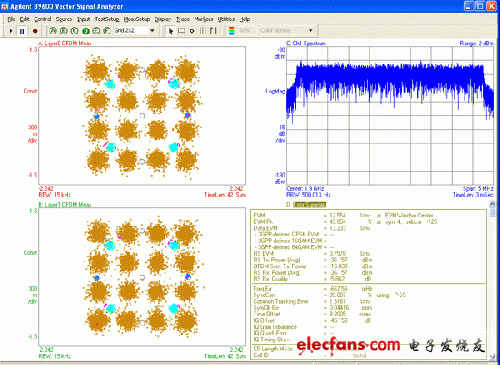Pause the measurement

coord(22,31)
